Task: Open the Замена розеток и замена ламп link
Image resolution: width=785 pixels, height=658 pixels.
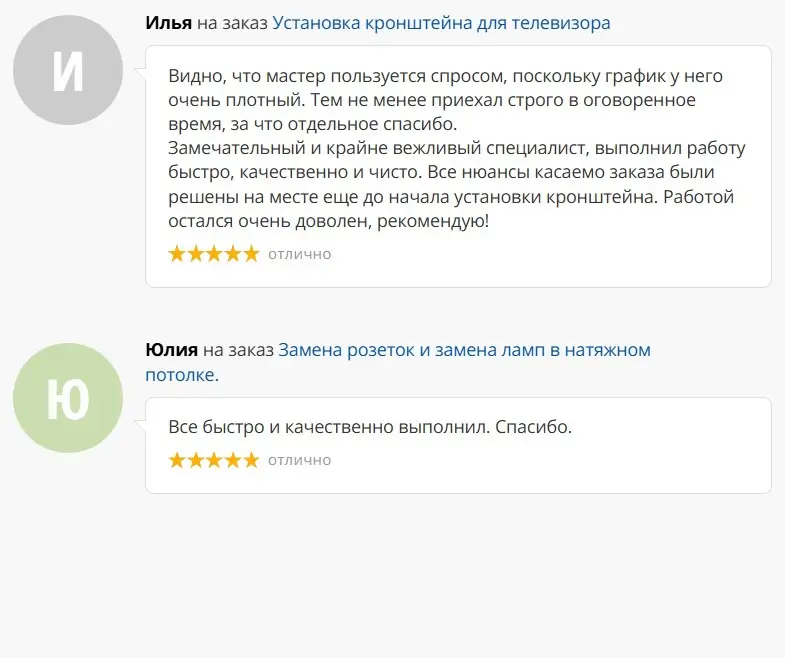Action: tap(464, 350)
